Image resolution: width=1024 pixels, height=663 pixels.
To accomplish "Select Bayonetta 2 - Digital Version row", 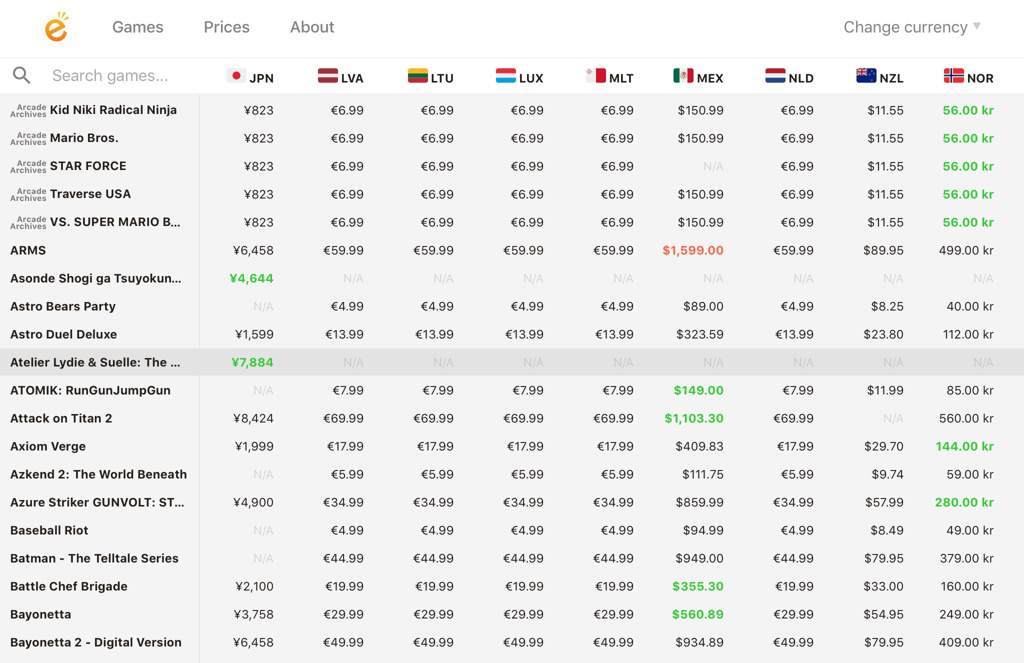I will [512, 642].
